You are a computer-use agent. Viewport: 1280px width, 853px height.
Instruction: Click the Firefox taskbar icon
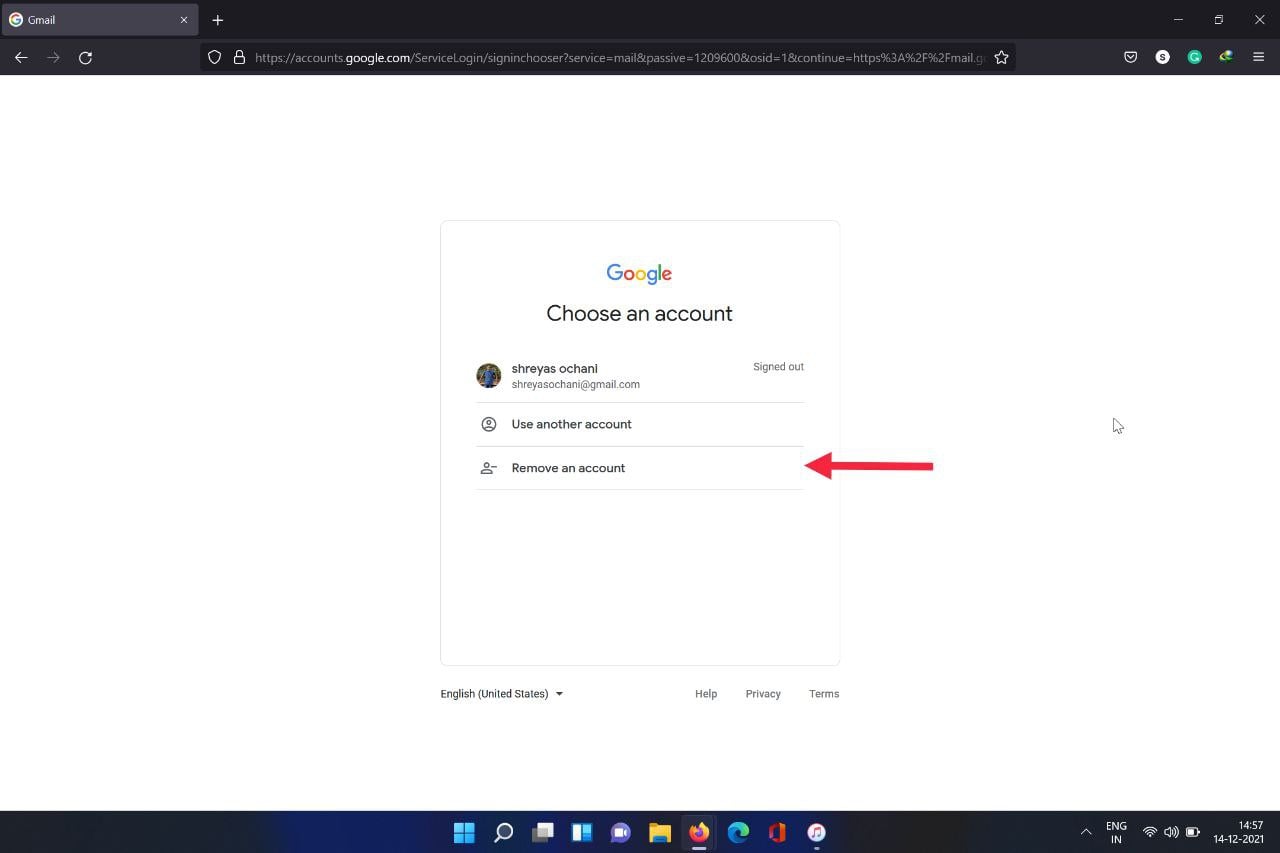699,832
